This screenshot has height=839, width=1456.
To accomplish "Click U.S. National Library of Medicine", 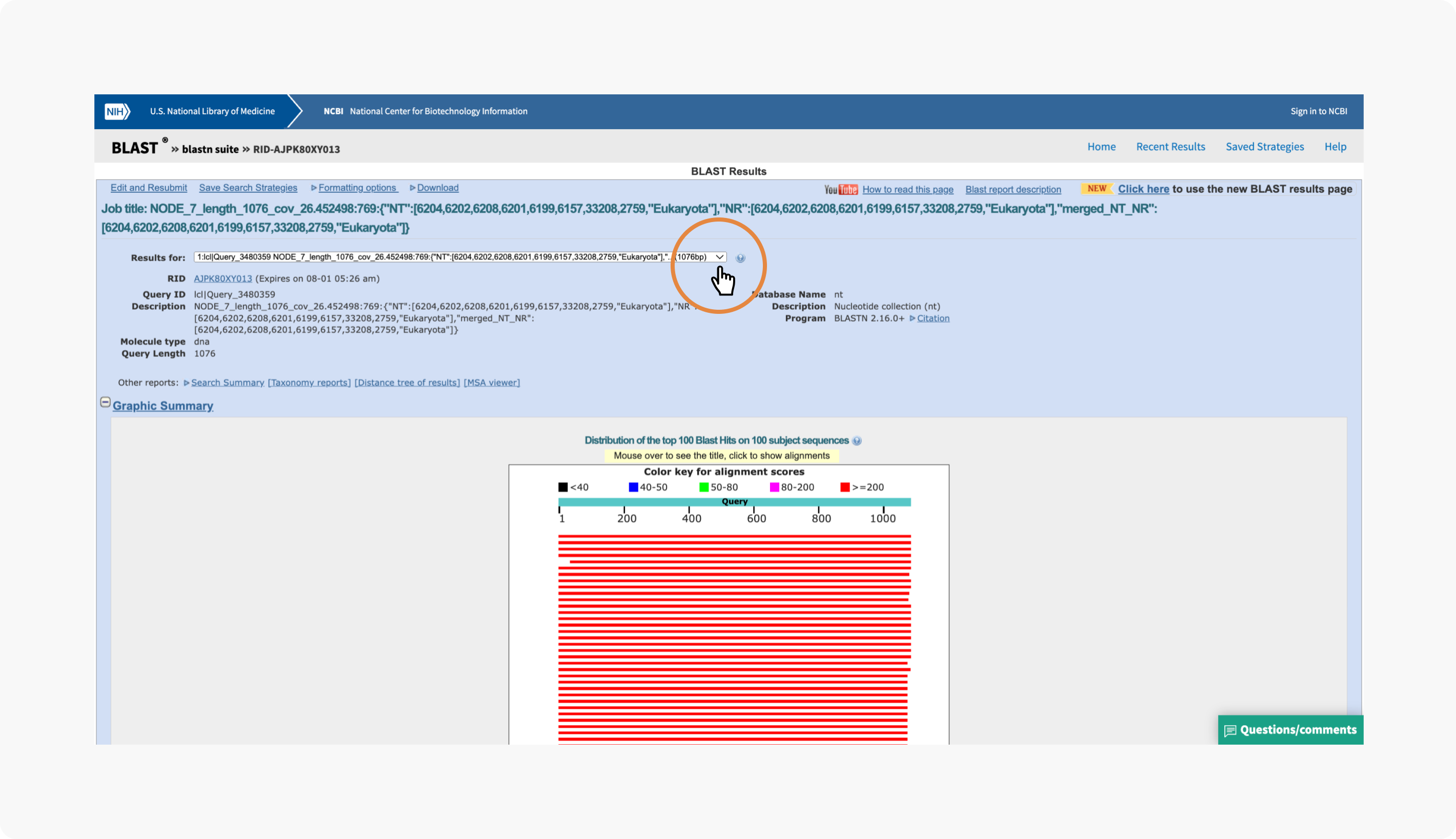I will [213, 111].
